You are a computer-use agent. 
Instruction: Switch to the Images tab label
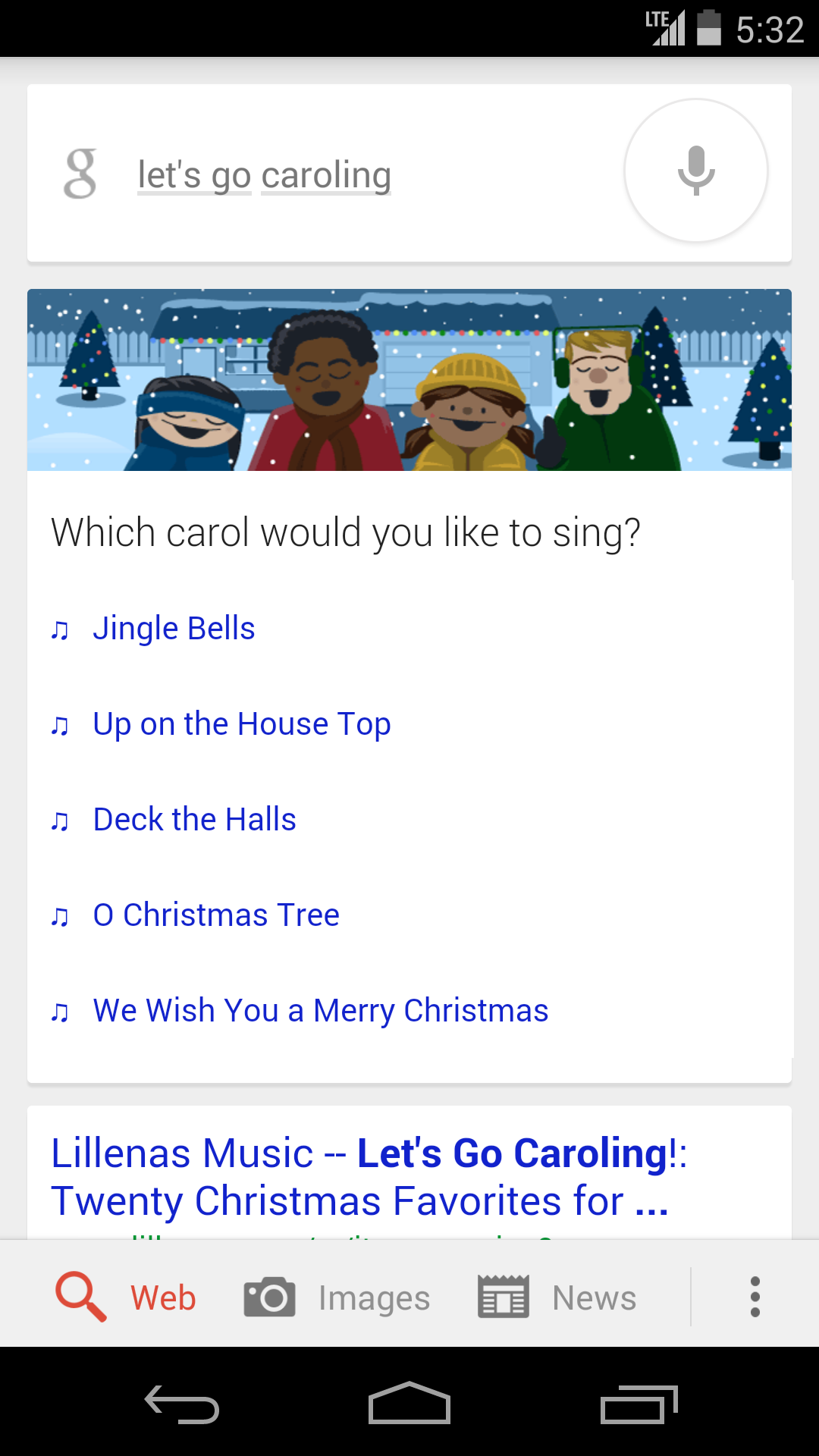point(374,1298)
